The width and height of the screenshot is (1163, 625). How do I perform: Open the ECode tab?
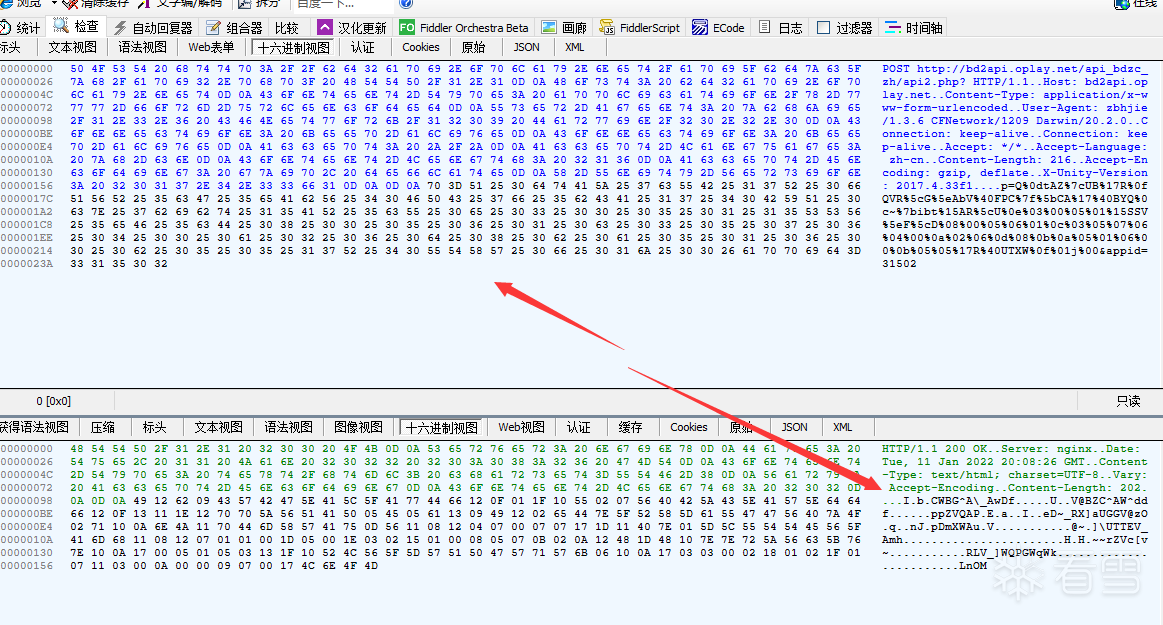pyautogui.click(x=718, y=28)
